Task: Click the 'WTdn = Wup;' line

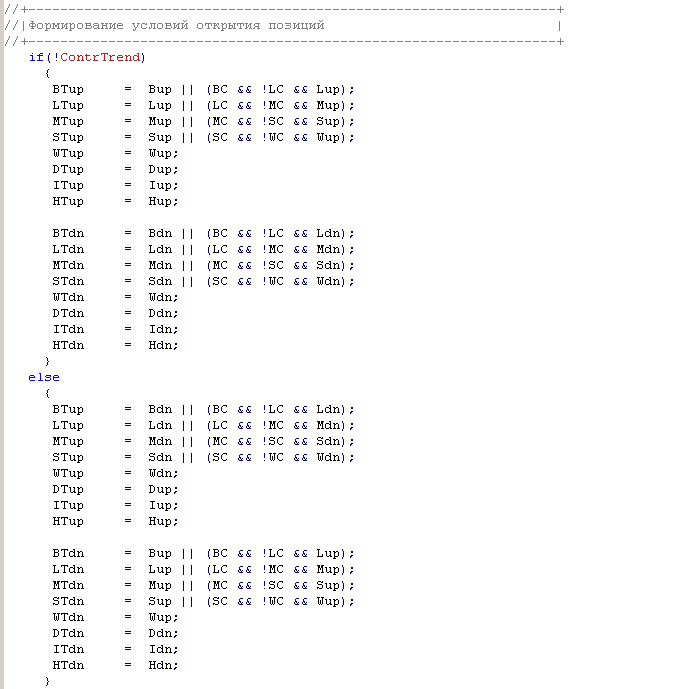Action: [x=115, y=617]
